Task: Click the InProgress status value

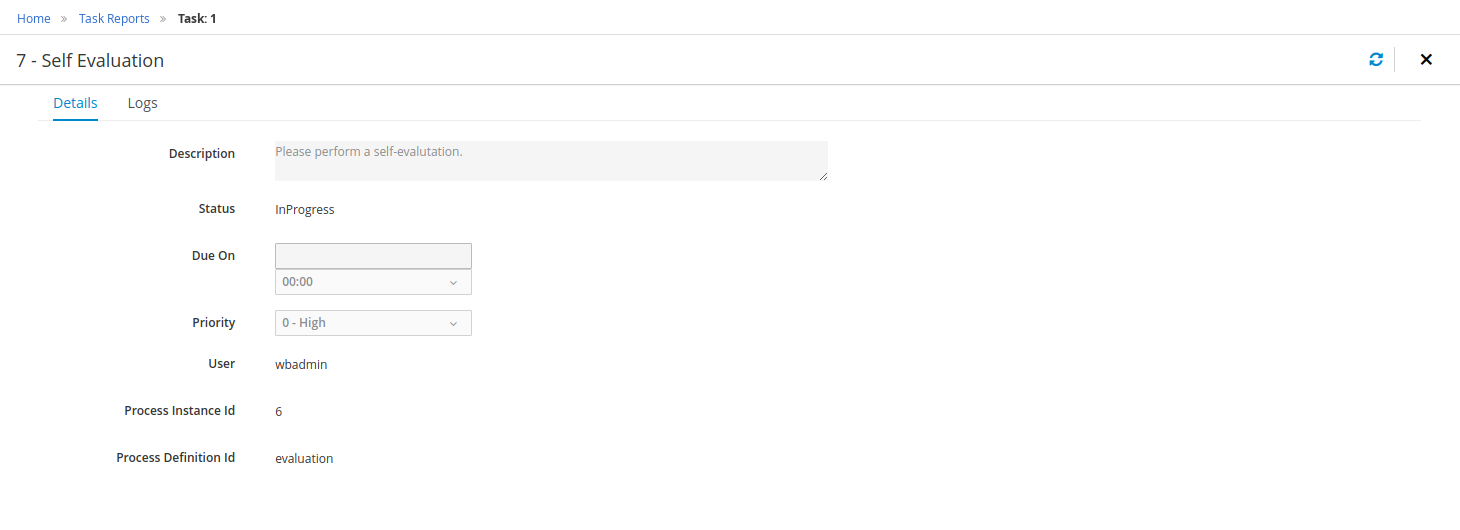Action: pyautogui.click(x=304, y=210)
